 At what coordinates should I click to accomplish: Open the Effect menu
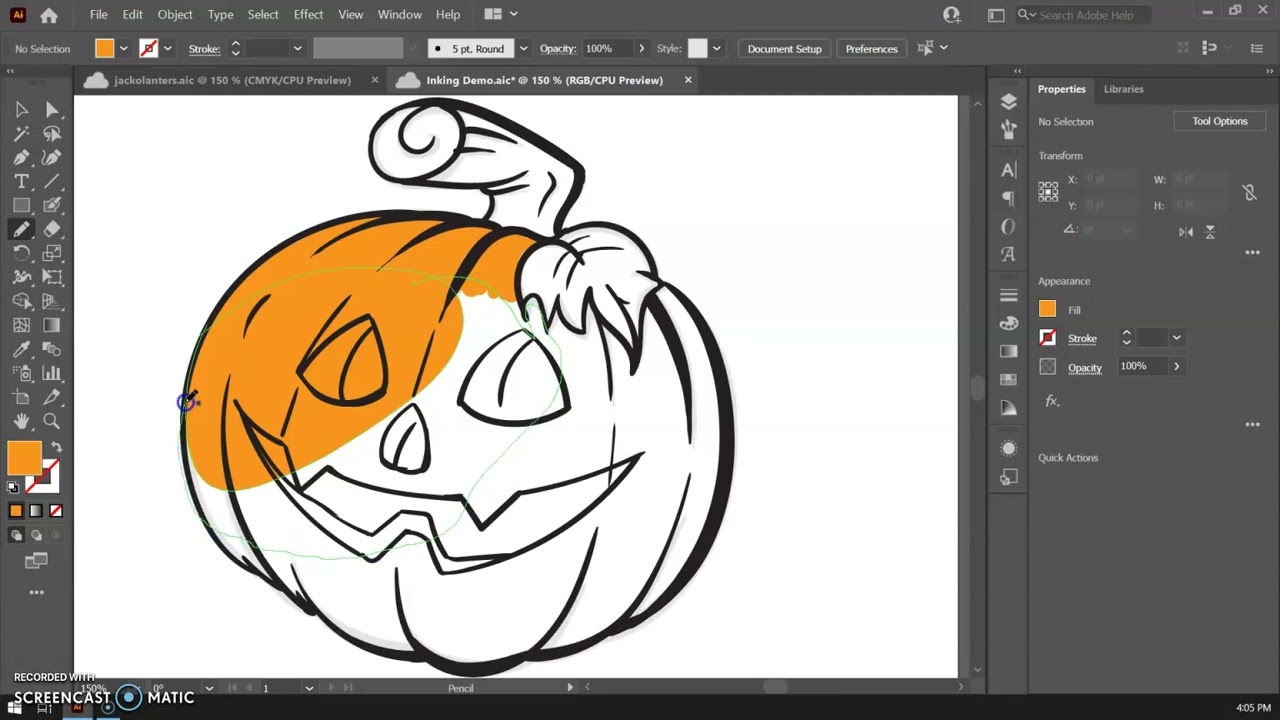[308, 14]
